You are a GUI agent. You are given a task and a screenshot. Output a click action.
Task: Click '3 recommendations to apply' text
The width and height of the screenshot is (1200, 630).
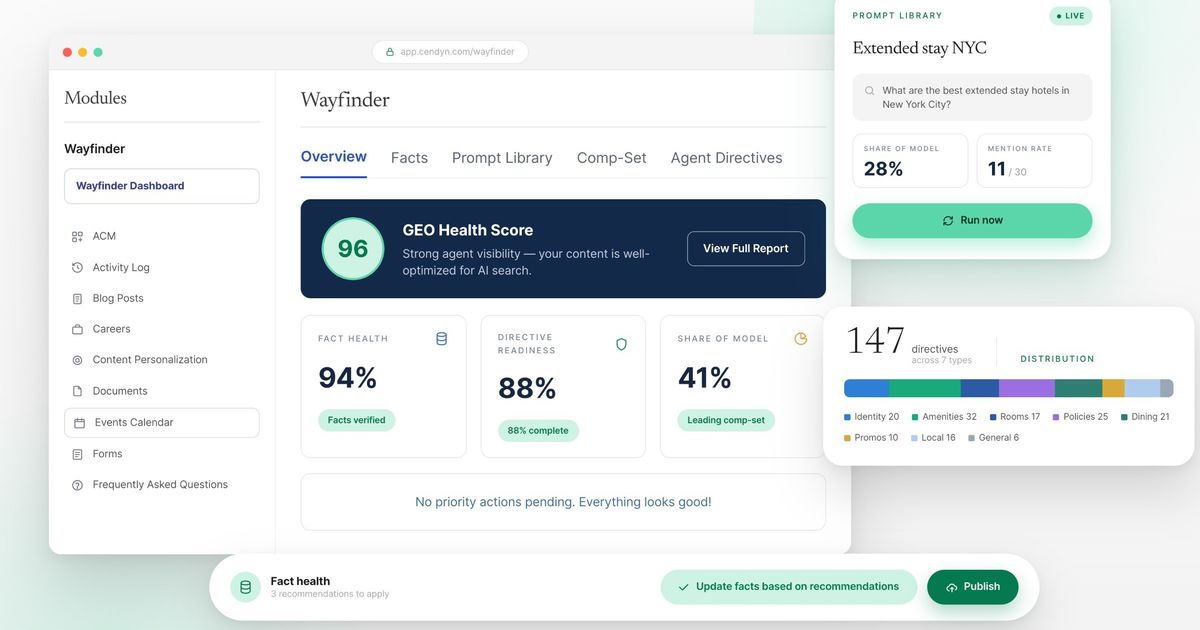click(x=330, y=595)
